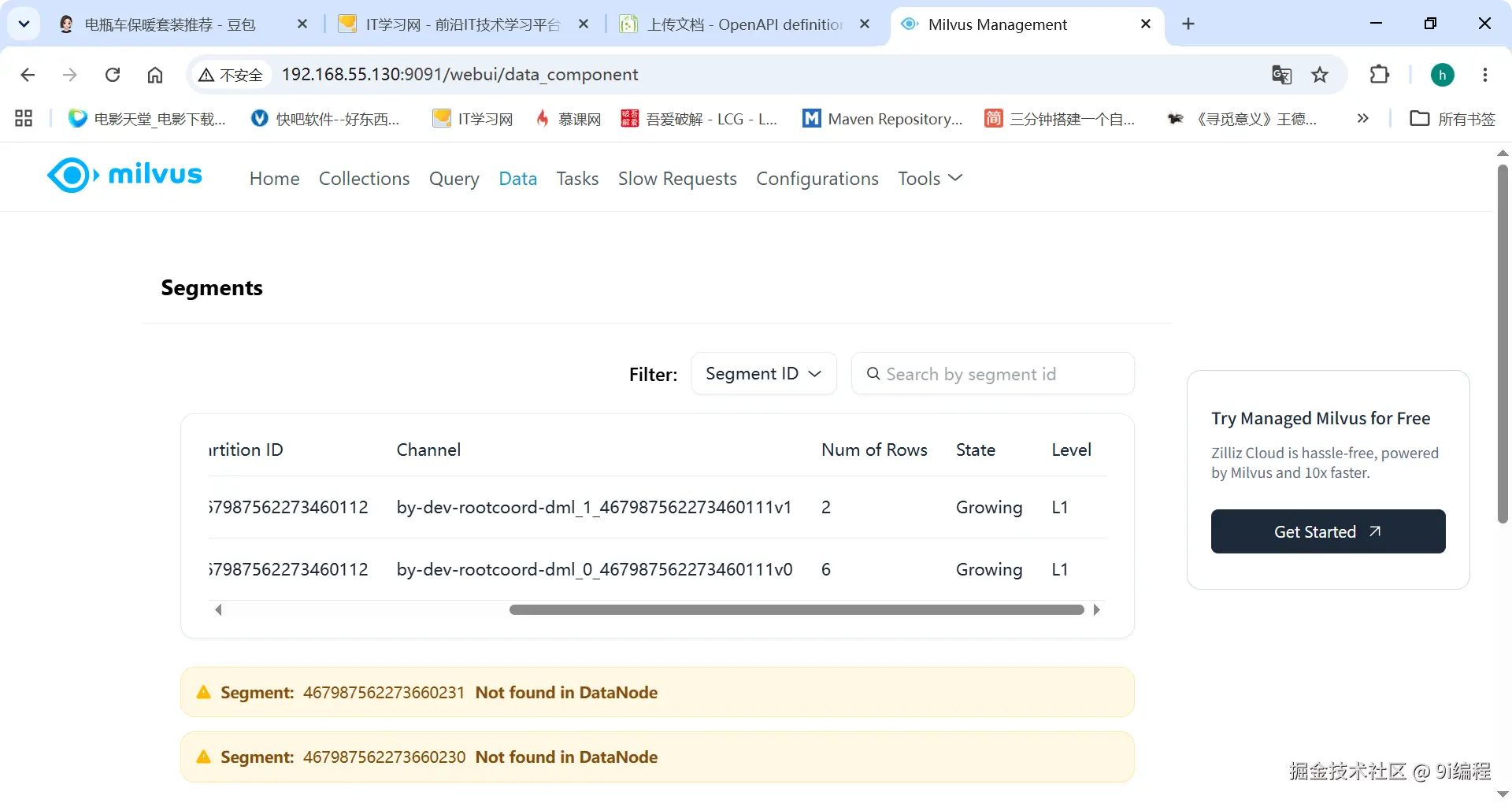Open the 吾爱破解 bookmark
Viewport: 1512px width, 803px height.
pyautogui.click(x=699, y=118)
